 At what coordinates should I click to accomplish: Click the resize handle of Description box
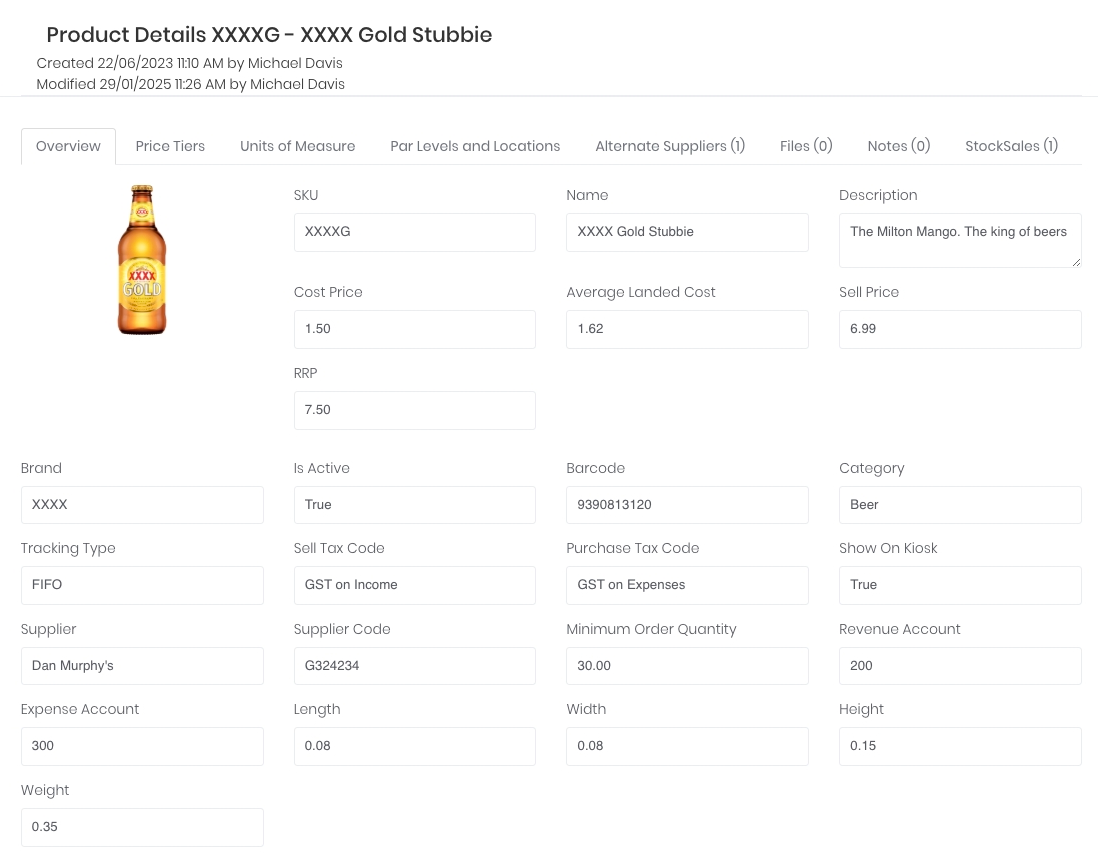[1076, 262]
